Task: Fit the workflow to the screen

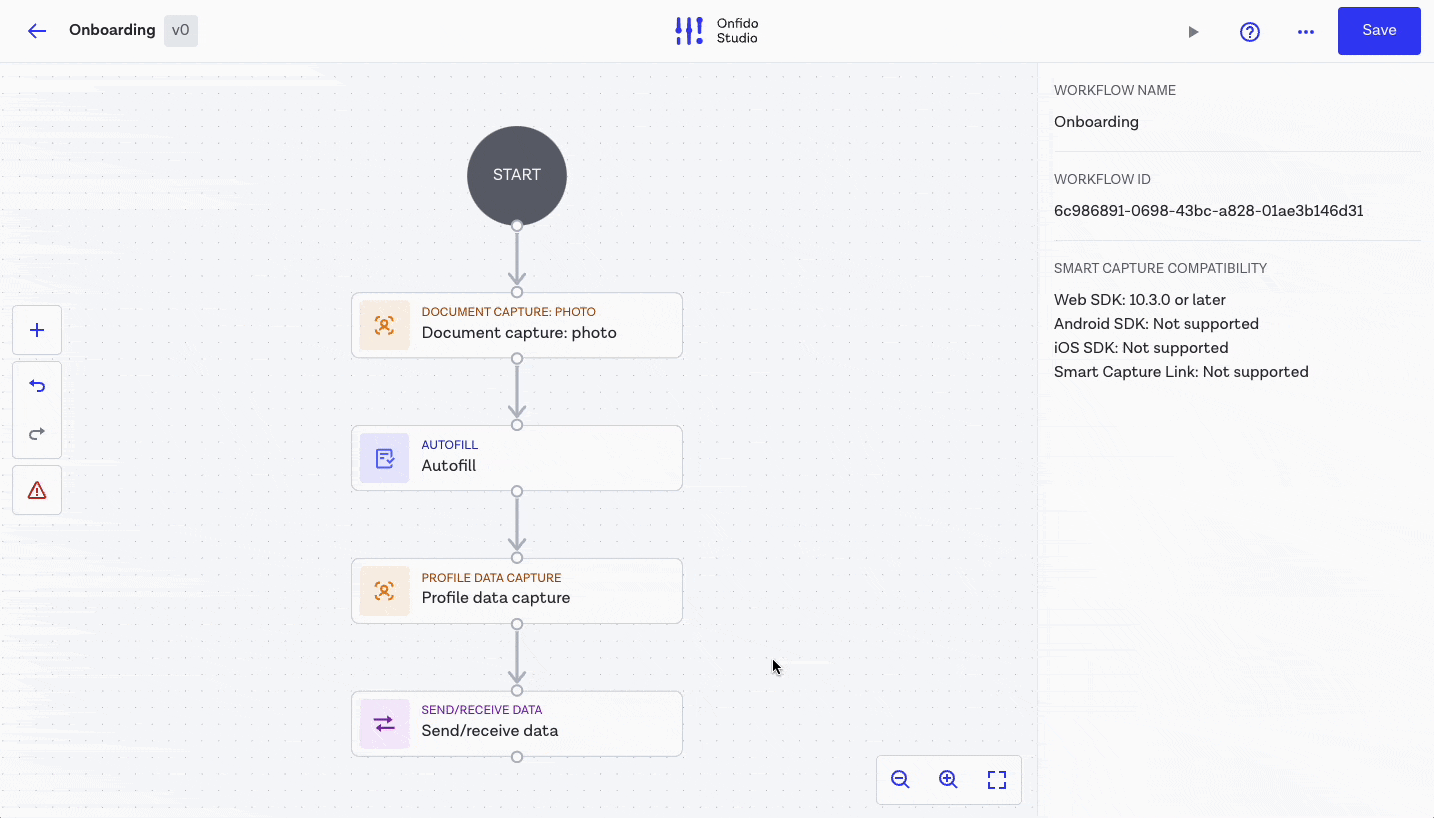Action: (x=996, y=779)
